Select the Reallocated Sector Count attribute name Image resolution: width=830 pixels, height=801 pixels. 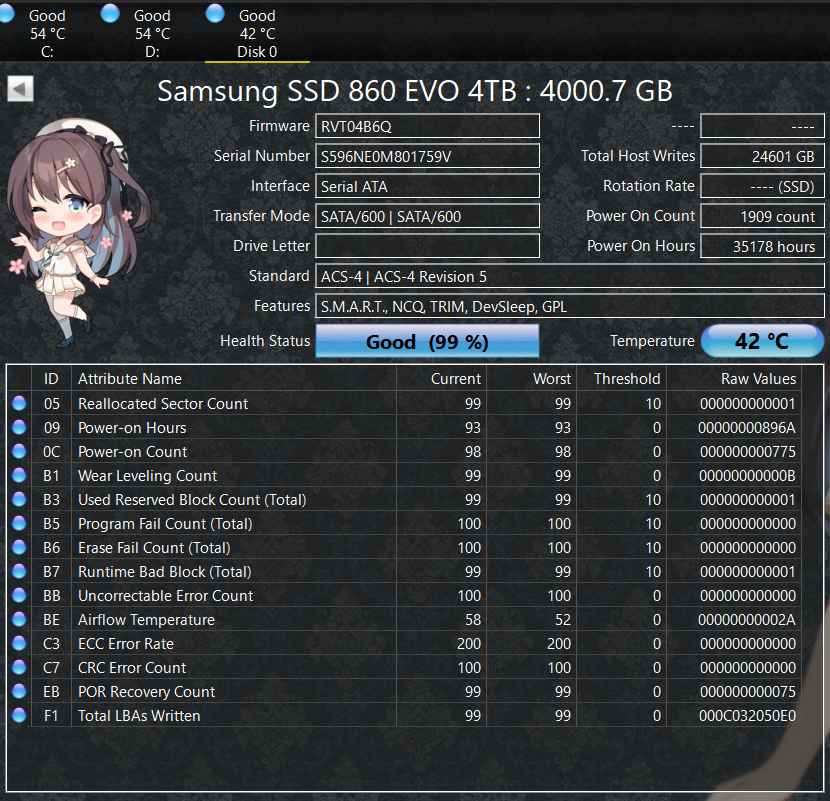coord(163,404)
